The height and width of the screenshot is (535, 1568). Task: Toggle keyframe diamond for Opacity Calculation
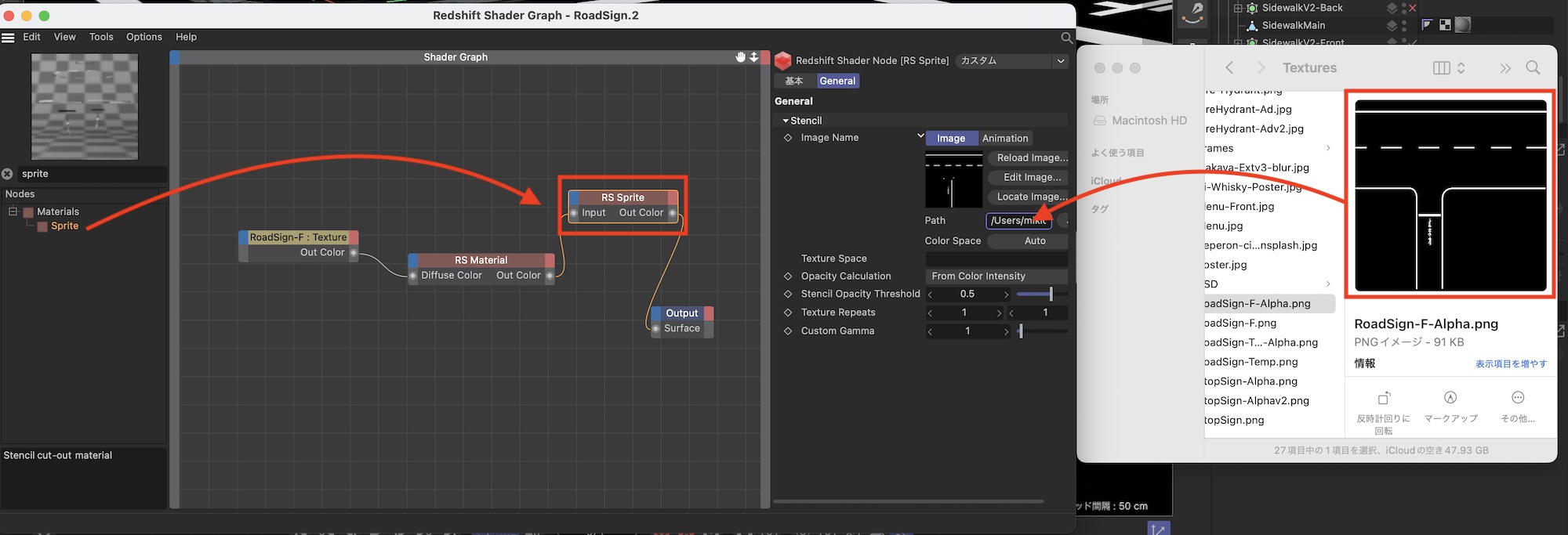point(788,277)
